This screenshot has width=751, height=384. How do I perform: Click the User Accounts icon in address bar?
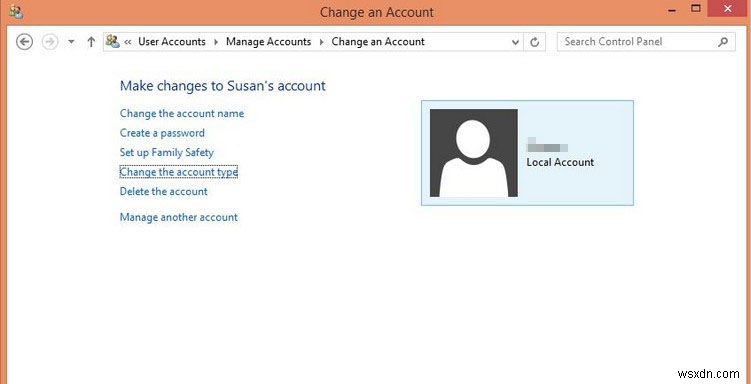(x=113, y=42)
